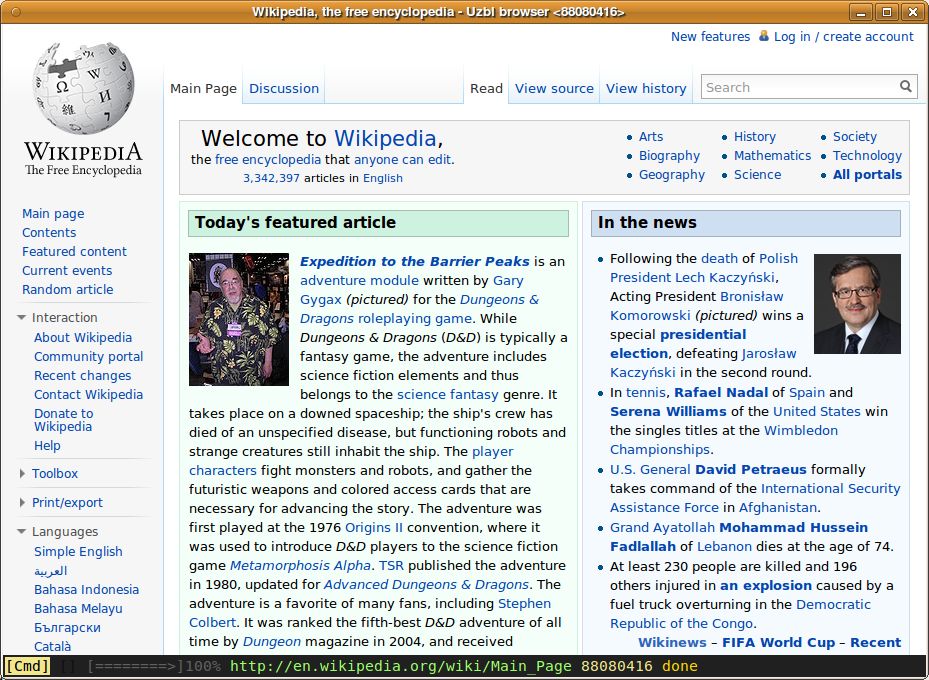The height and width of the screenshot is (680, 929).
Task: Click the Bronisław Komorowski portrait image
Action: coord(857,304)
